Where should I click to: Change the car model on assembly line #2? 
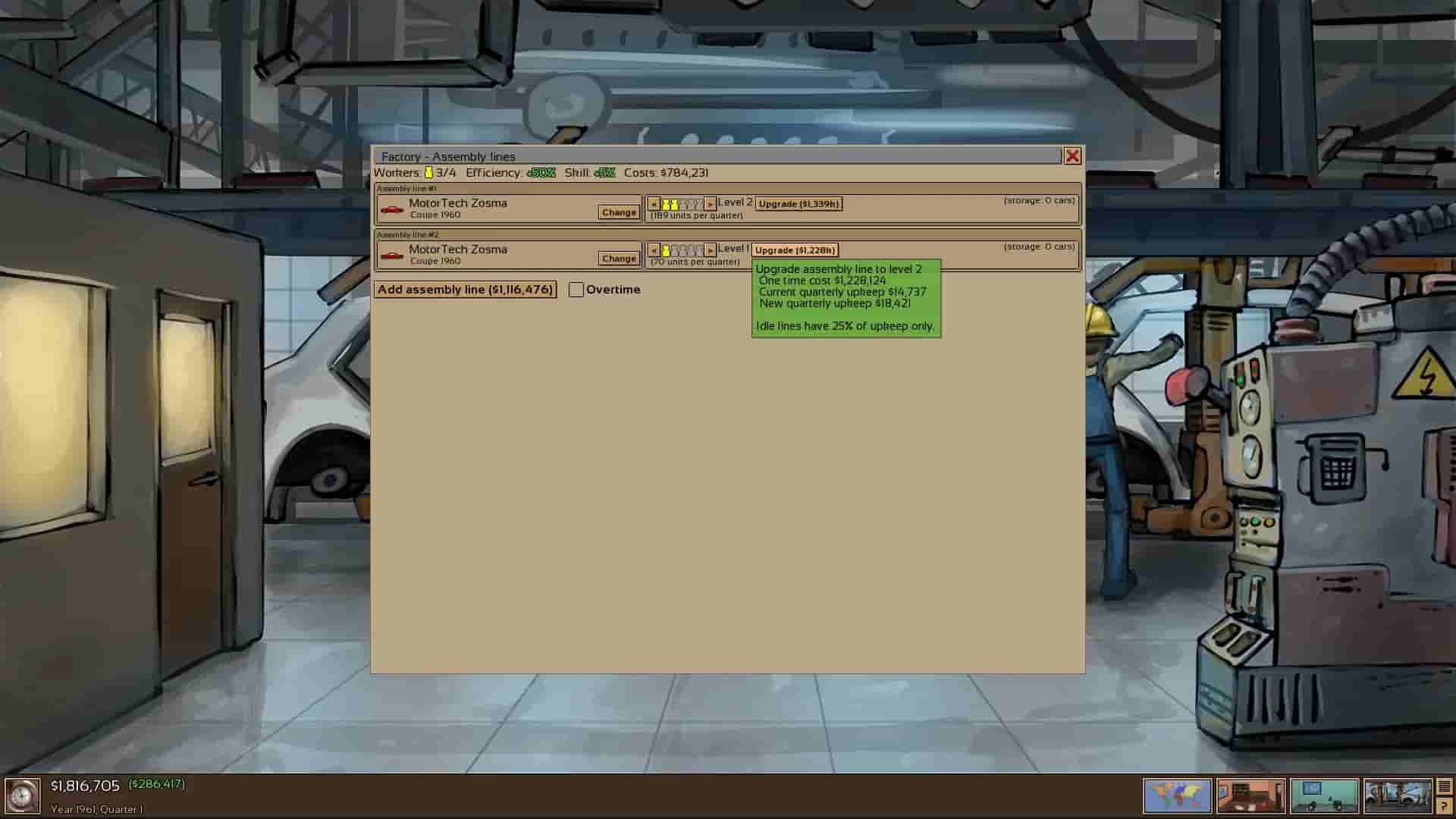coord(619,259)
